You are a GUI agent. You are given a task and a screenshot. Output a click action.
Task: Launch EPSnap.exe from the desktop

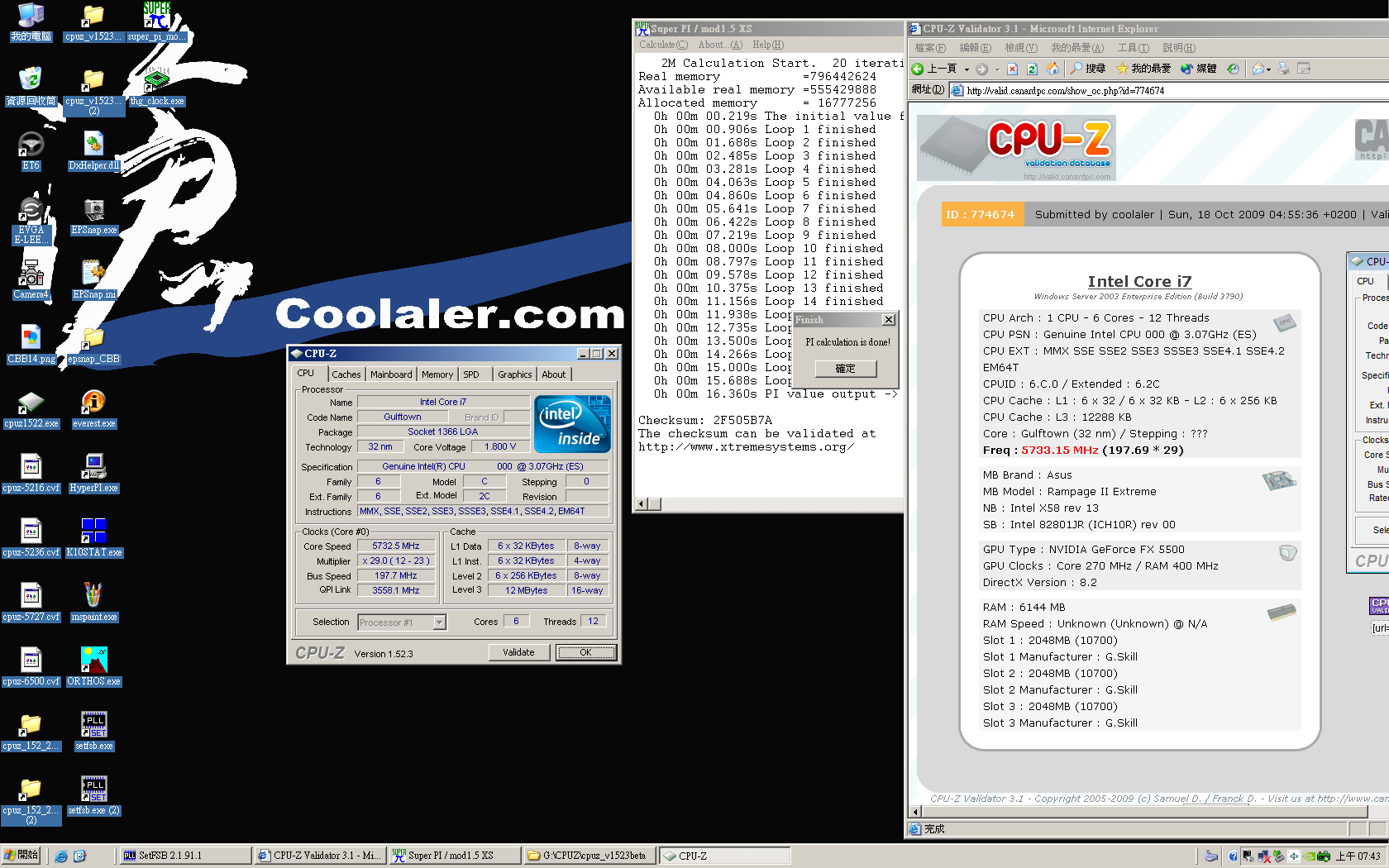pos(93,215)
